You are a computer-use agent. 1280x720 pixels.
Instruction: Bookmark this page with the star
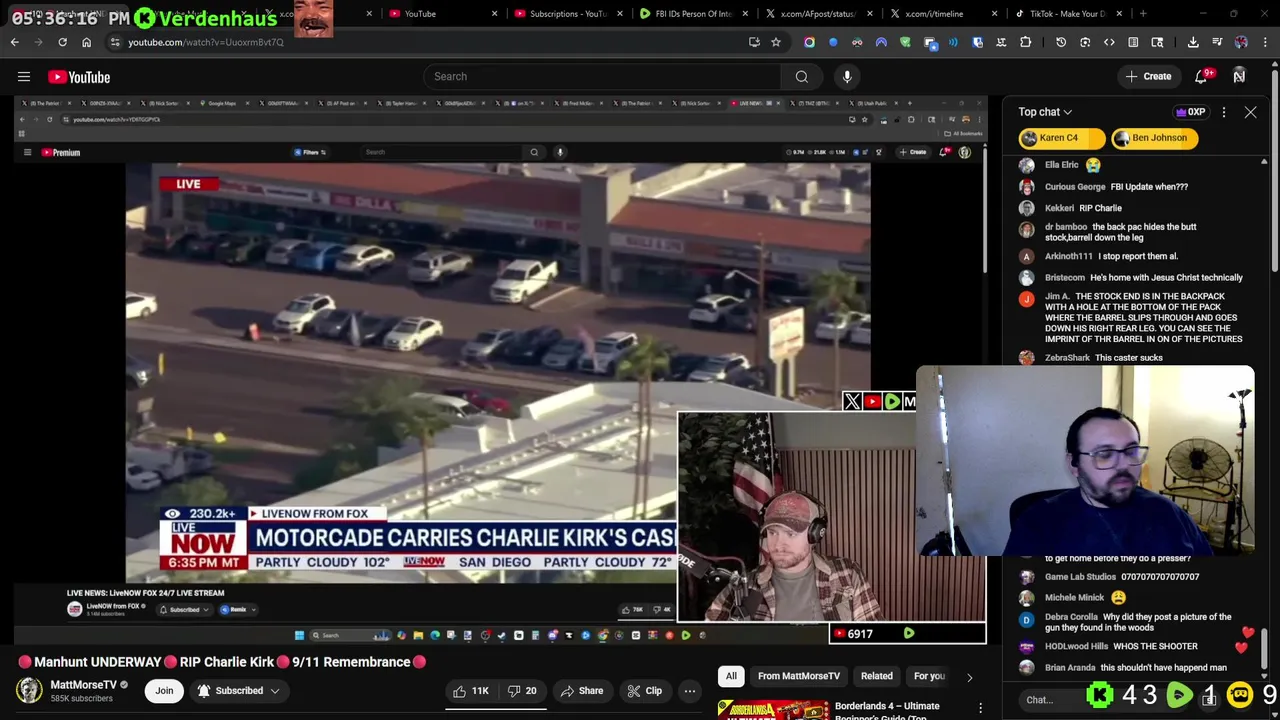[776, 42]
